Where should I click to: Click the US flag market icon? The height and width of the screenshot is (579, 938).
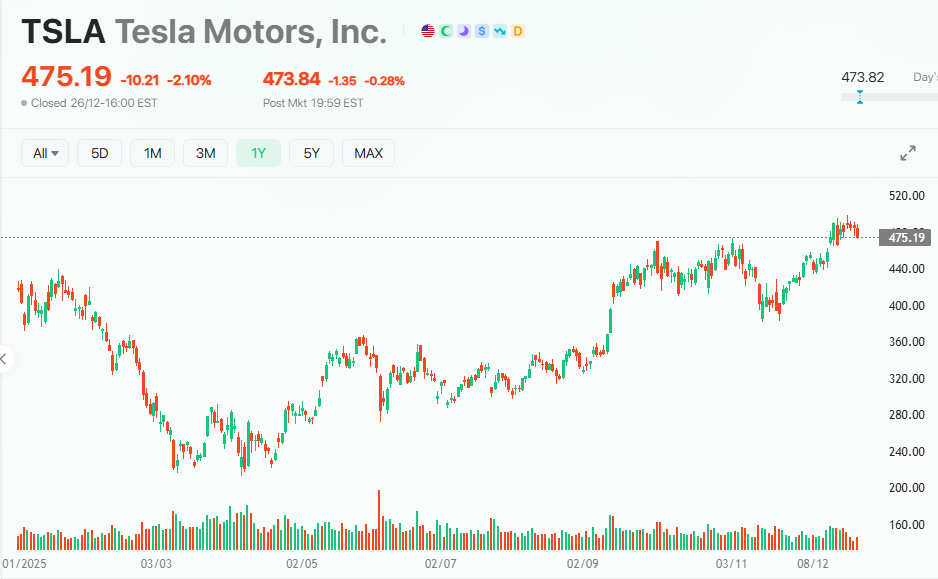(x=428, y=31)
